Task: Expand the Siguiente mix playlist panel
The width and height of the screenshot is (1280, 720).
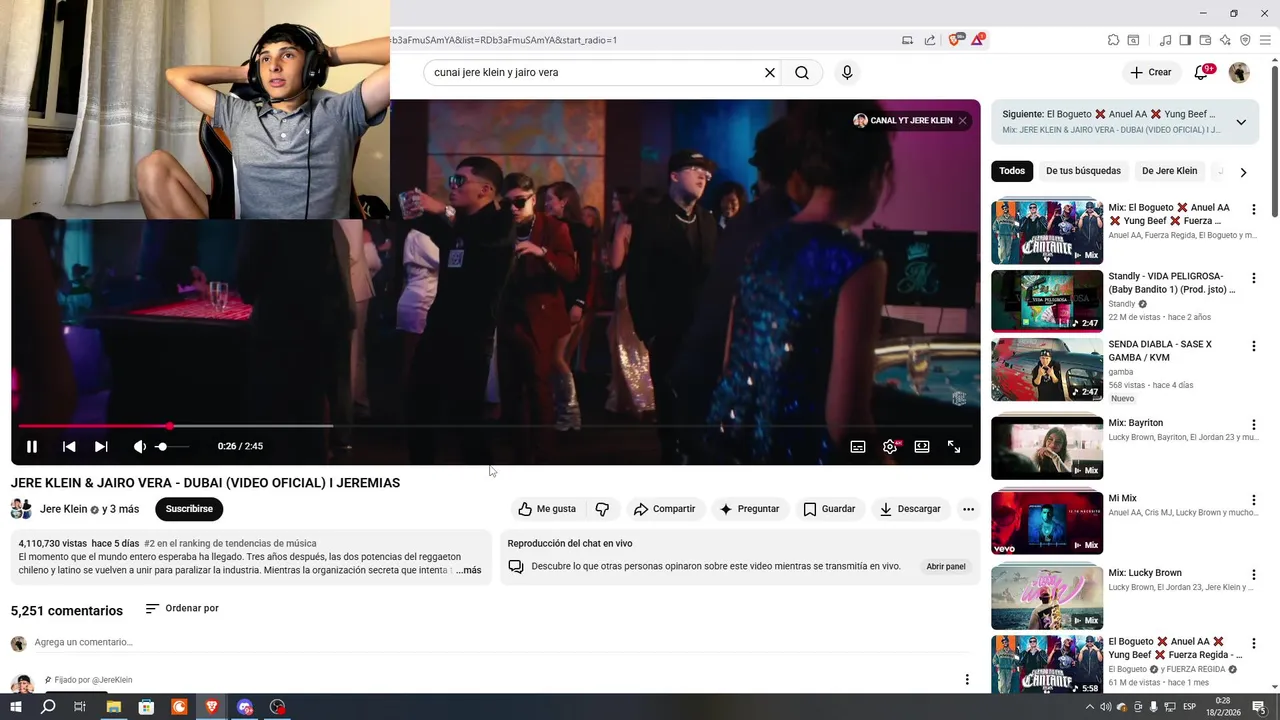Action: coord(1241,122)
